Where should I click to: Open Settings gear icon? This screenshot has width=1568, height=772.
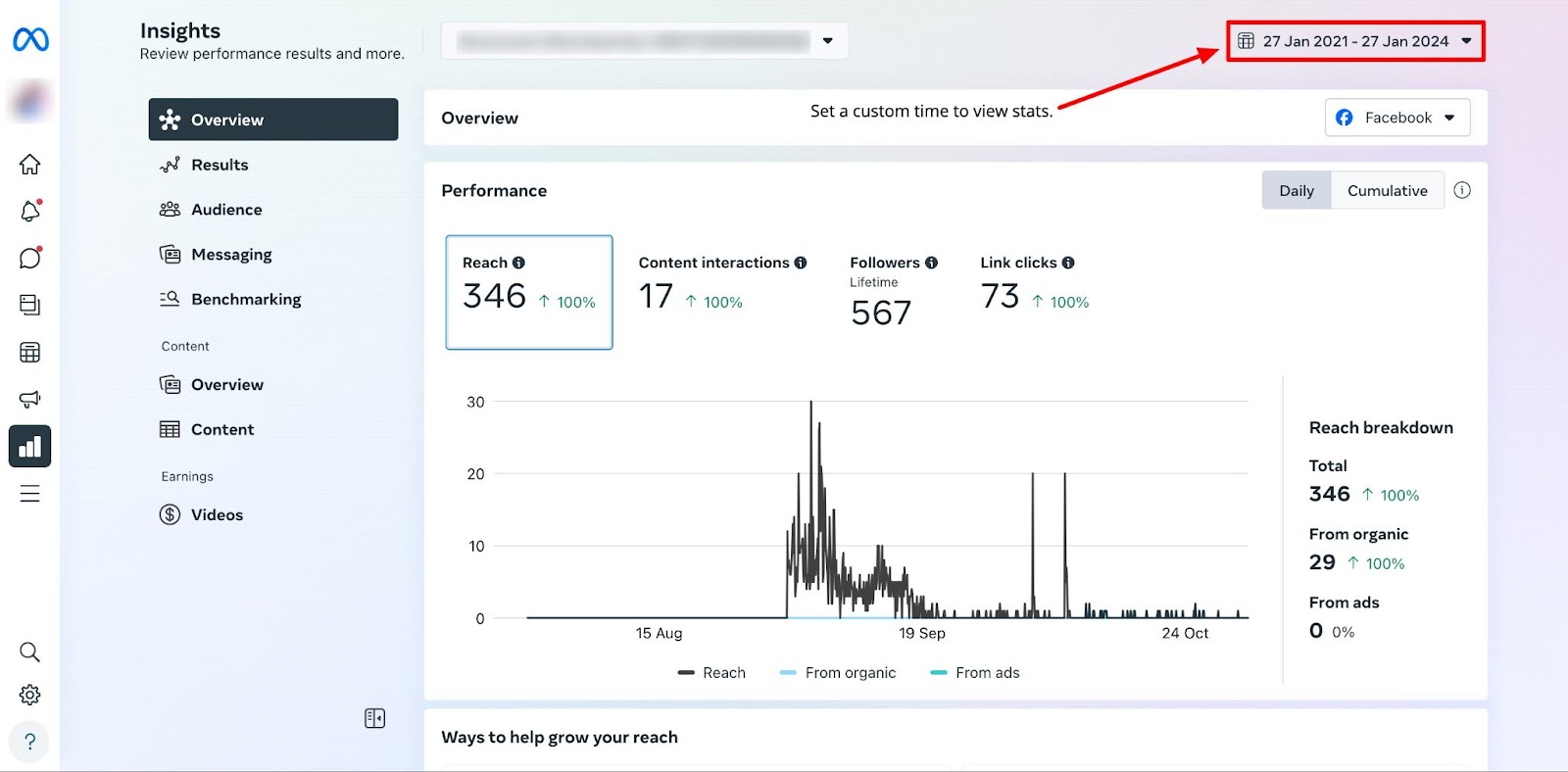(x=30, y=695)
